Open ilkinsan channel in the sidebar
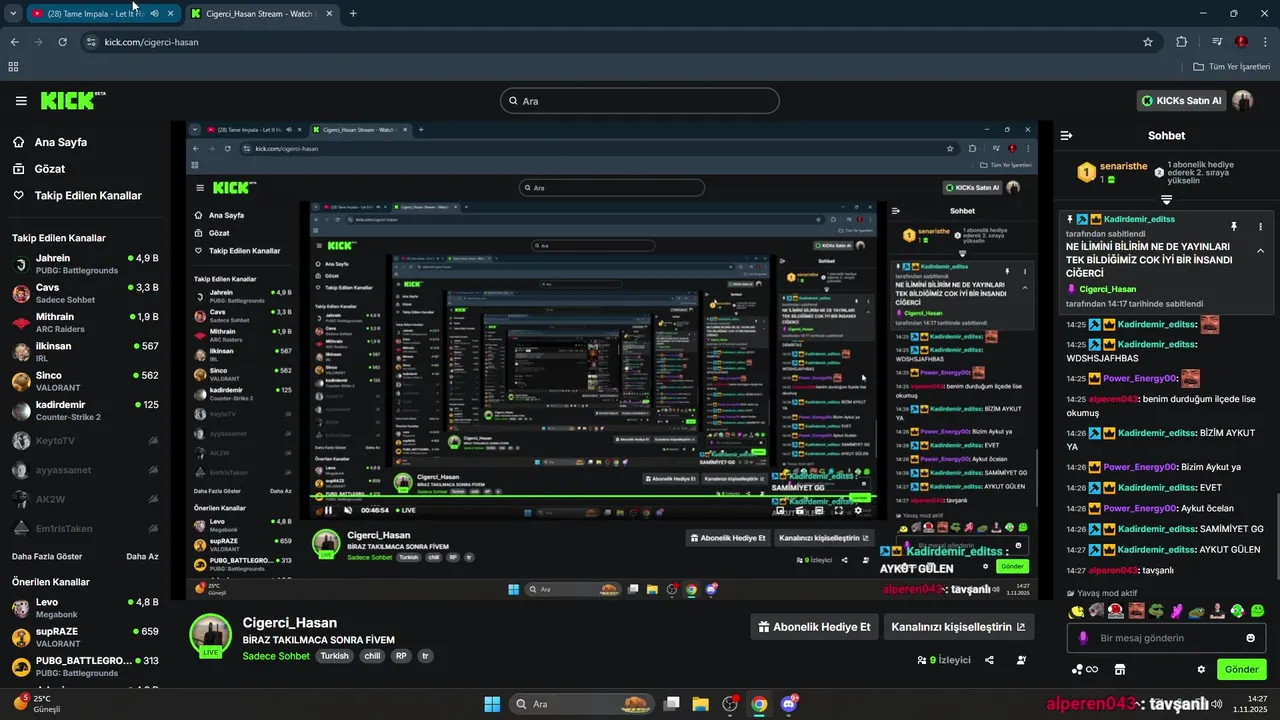Viewport: 1280px width, 720px height. (84, 352)
